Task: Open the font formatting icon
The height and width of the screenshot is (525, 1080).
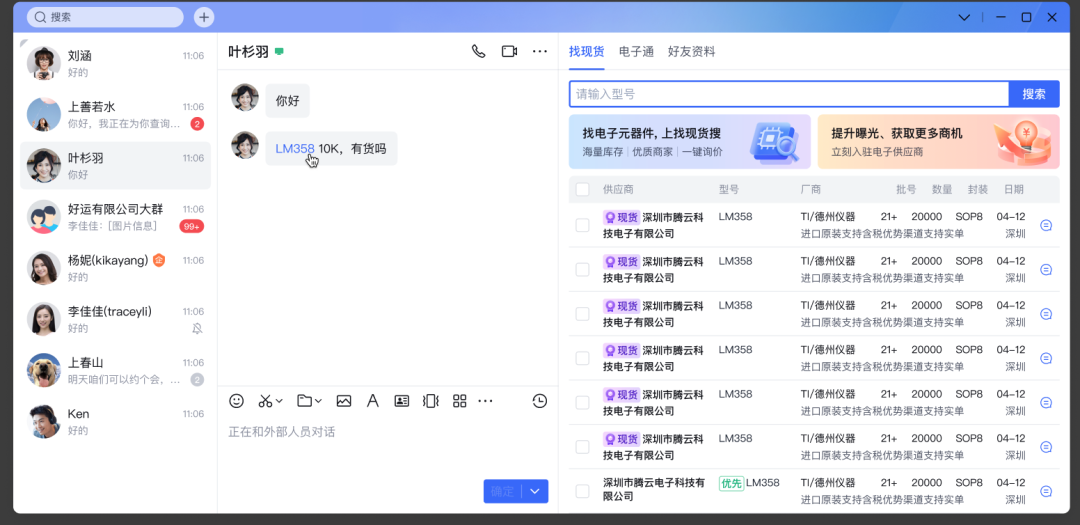Action: [373, 401]
